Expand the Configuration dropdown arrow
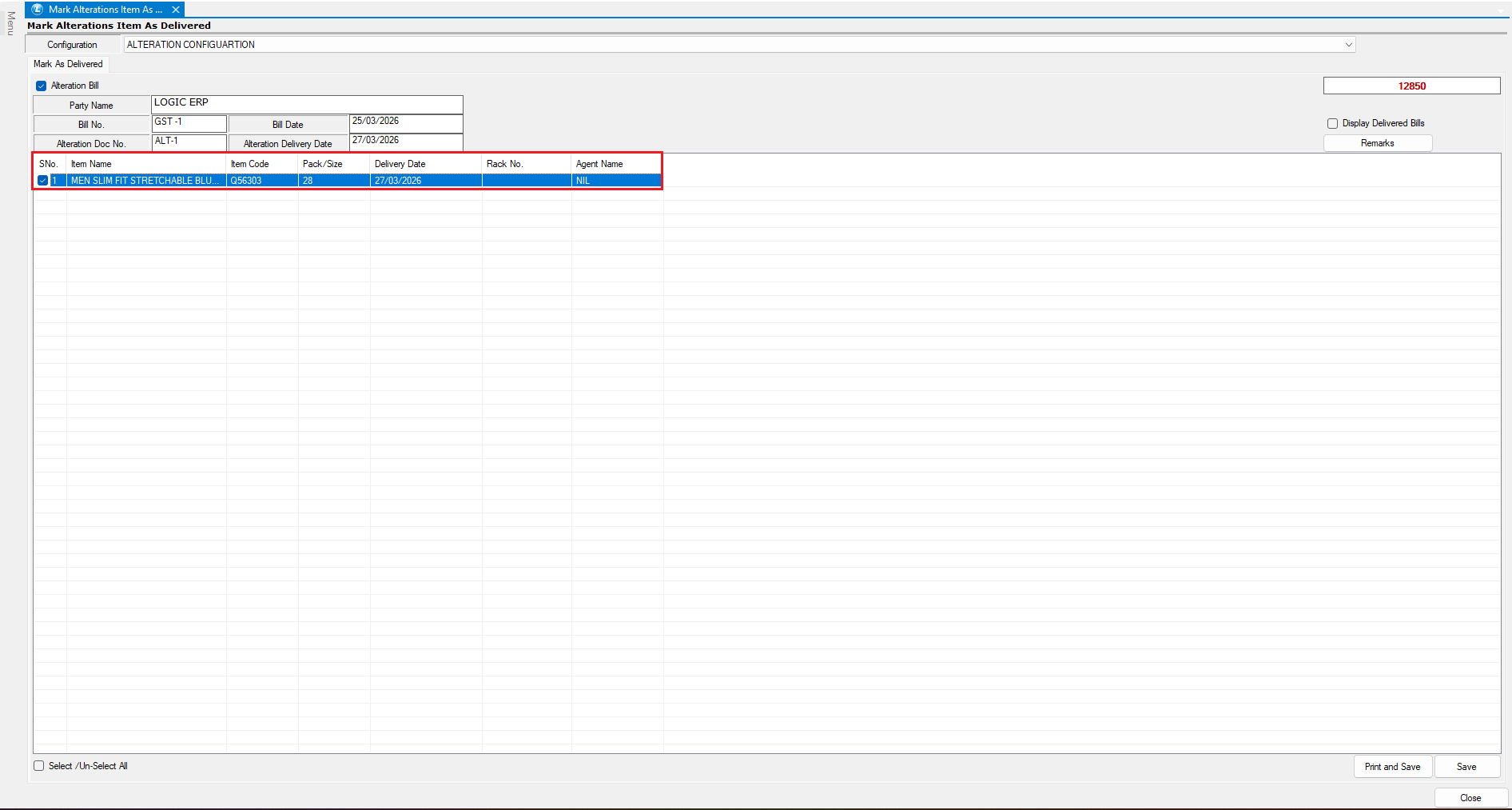Screen dimensions: 1512x810 tap(1348, 45)
